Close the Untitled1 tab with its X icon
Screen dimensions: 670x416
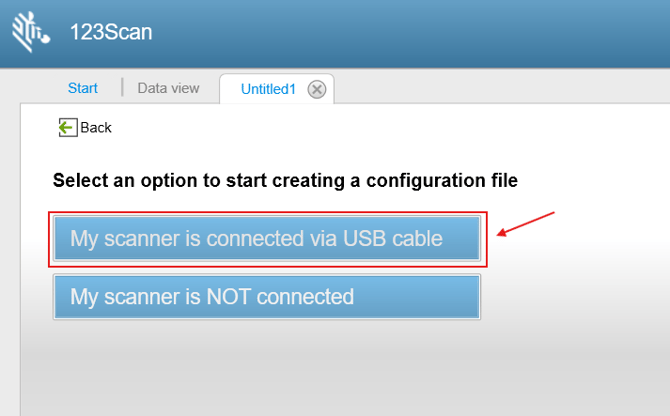click(x=317, y=89)
